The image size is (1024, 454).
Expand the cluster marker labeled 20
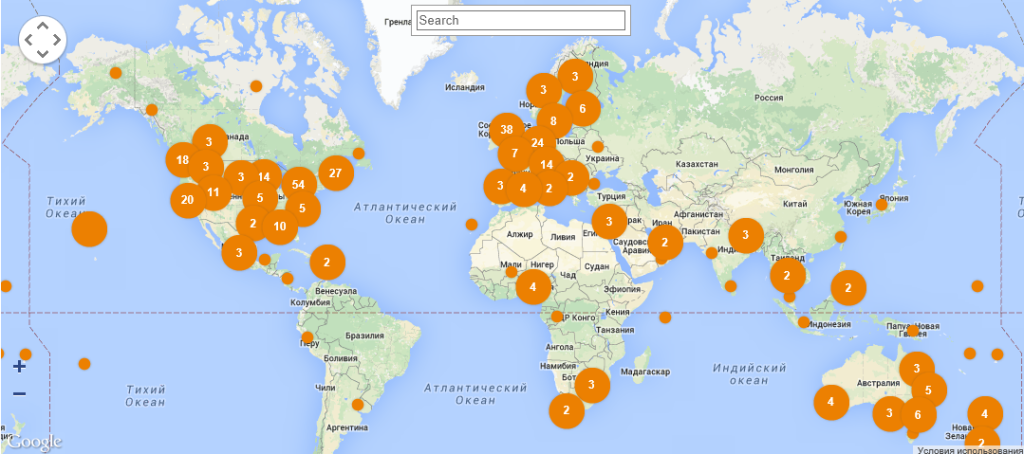(188, 199)
